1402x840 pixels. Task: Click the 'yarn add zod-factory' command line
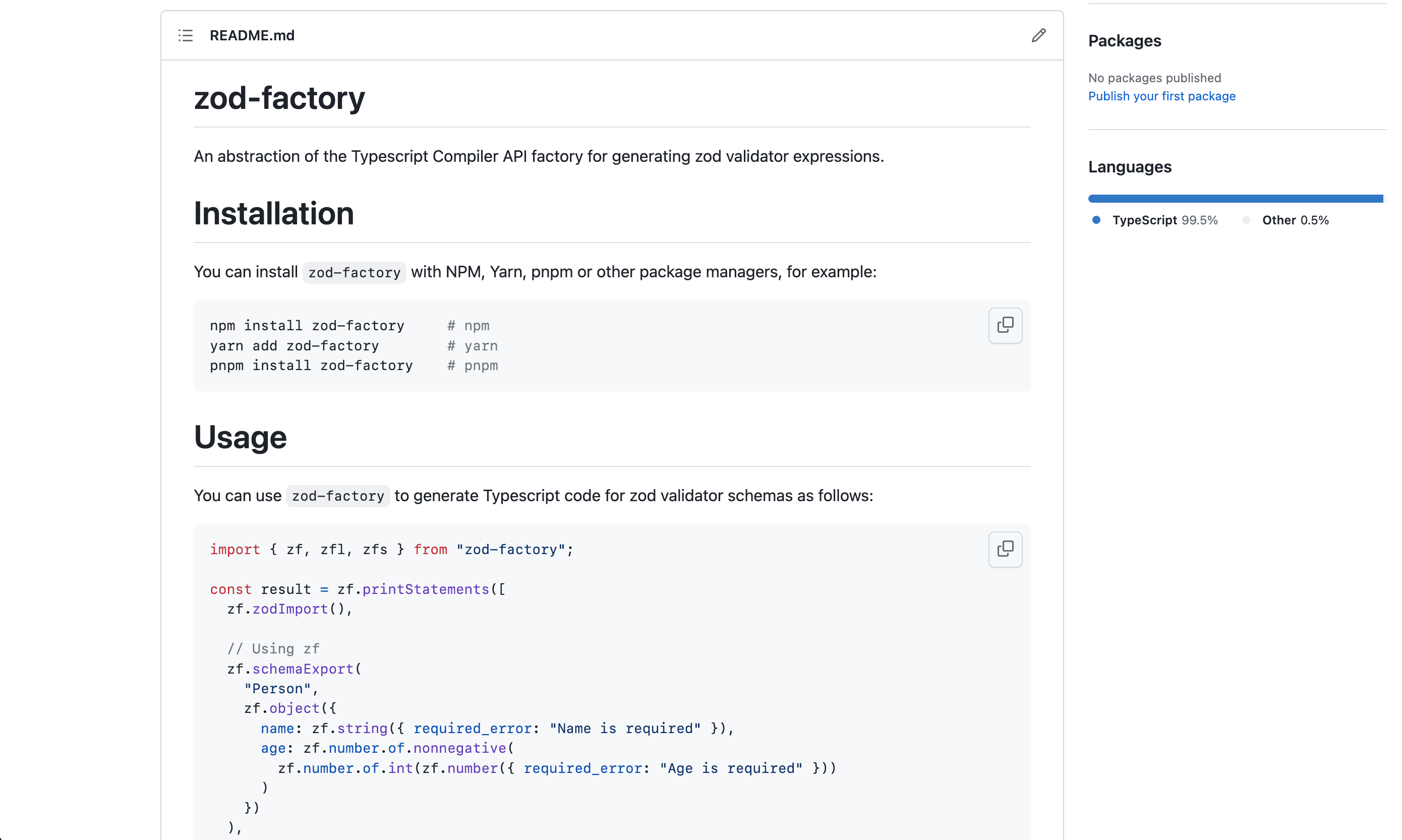point(354,345)
